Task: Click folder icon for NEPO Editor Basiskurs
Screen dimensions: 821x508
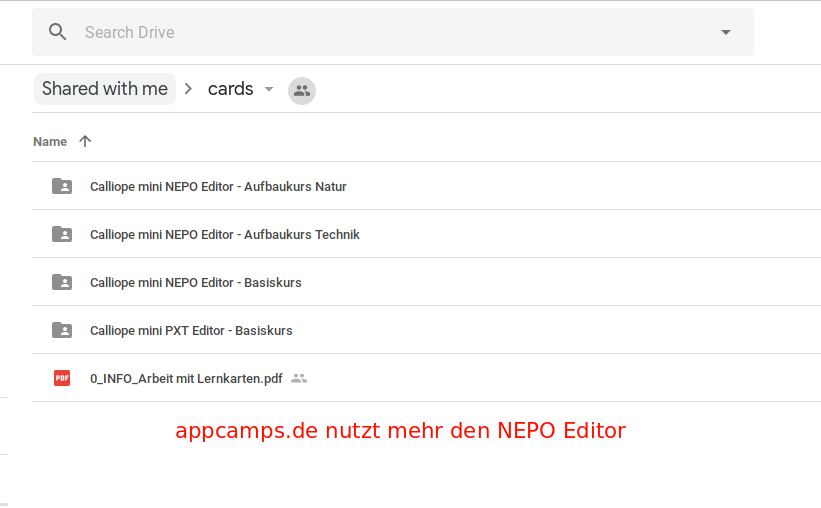Action: coord(62,282)
